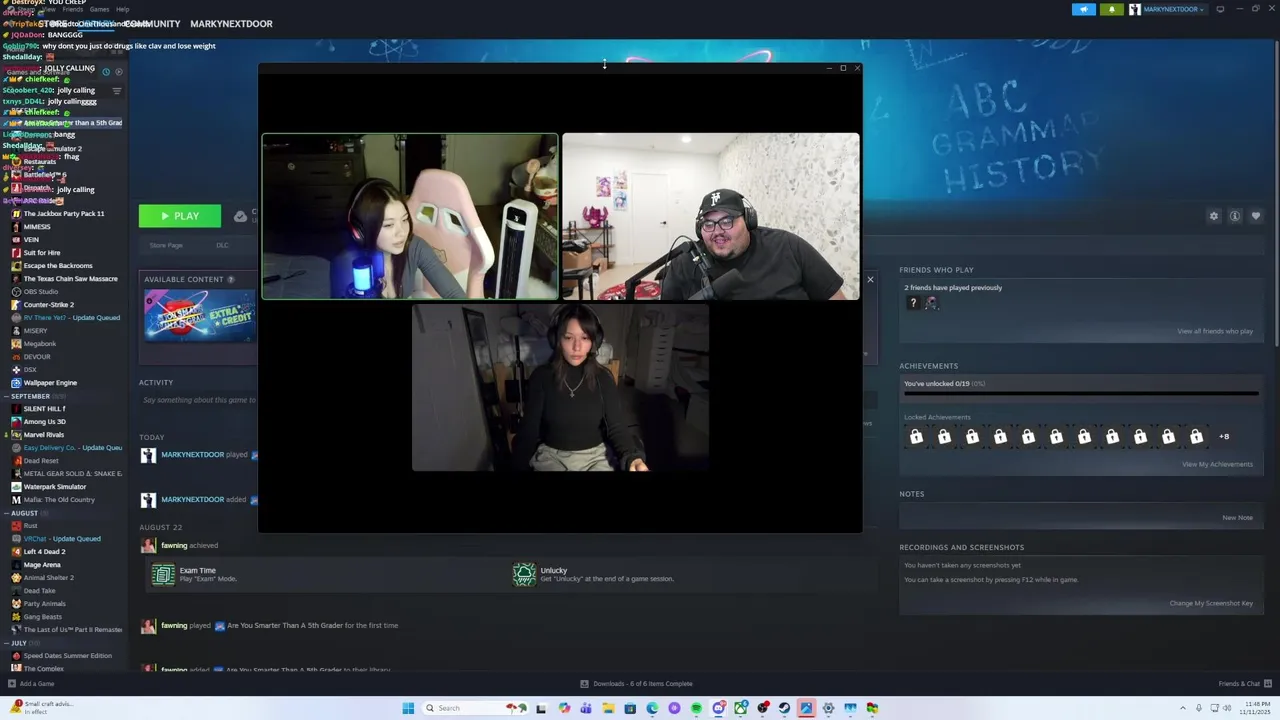Open the Extra Credit DLC thumbnail

[200, 315]
